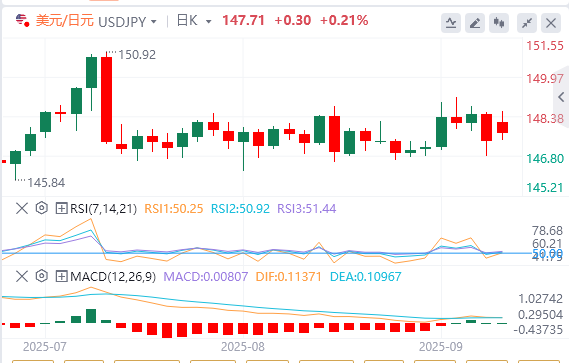Click the RSI(7,14,21) indicator label
Viewport: 569px width, 363px height.
click(x=103, y=209)
